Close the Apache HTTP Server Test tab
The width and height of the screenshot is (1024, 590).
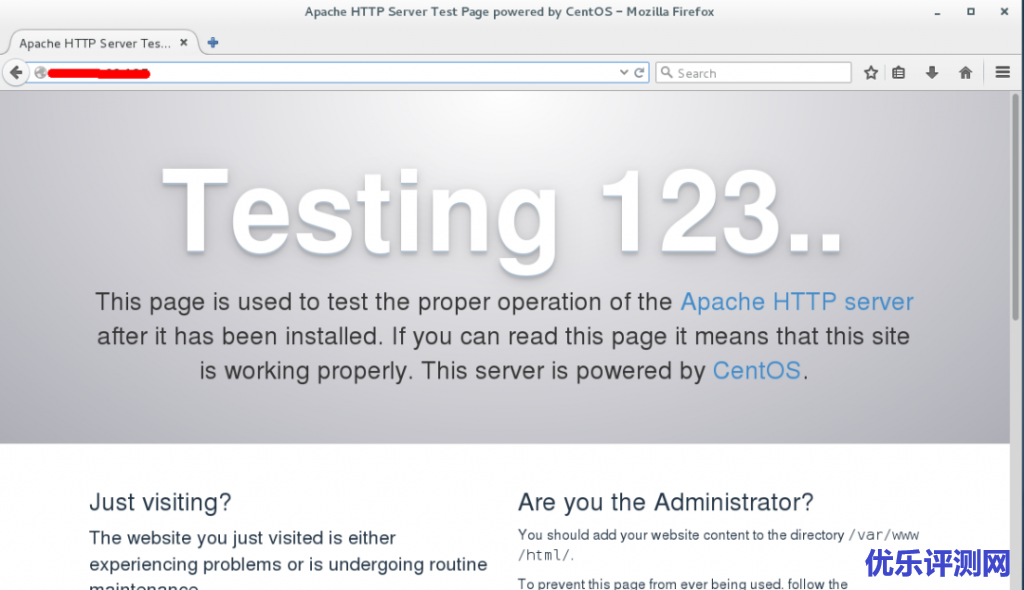pyautogui.click(x=183, y=43)
